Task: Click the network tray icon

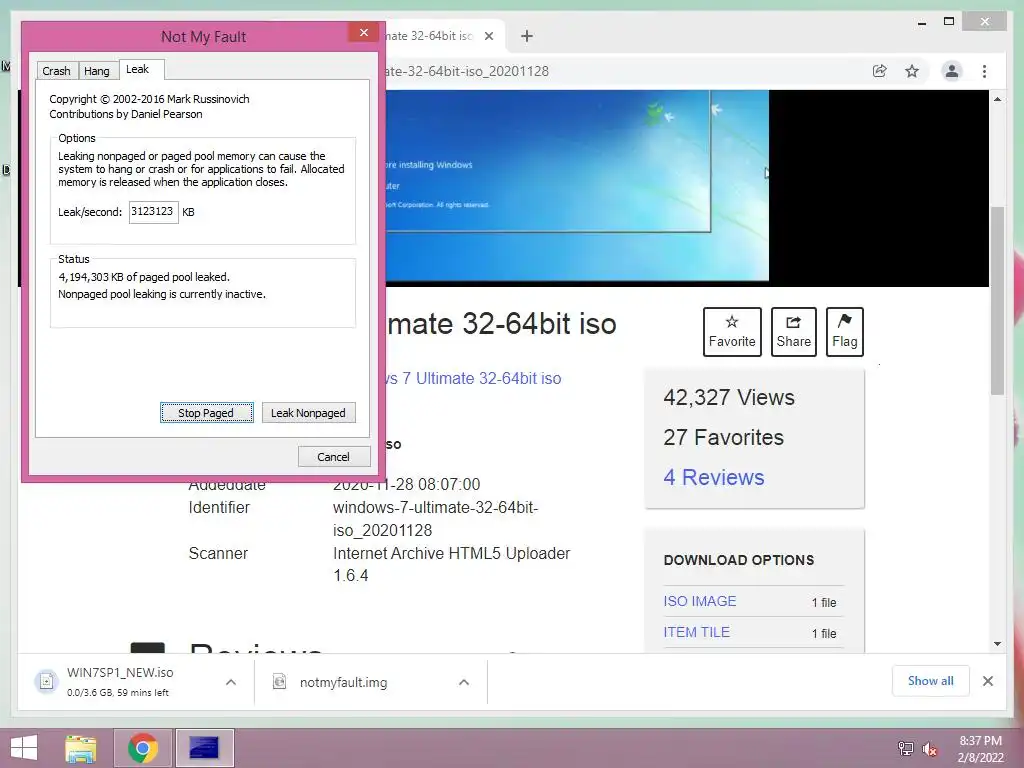Action: (906, 748)
